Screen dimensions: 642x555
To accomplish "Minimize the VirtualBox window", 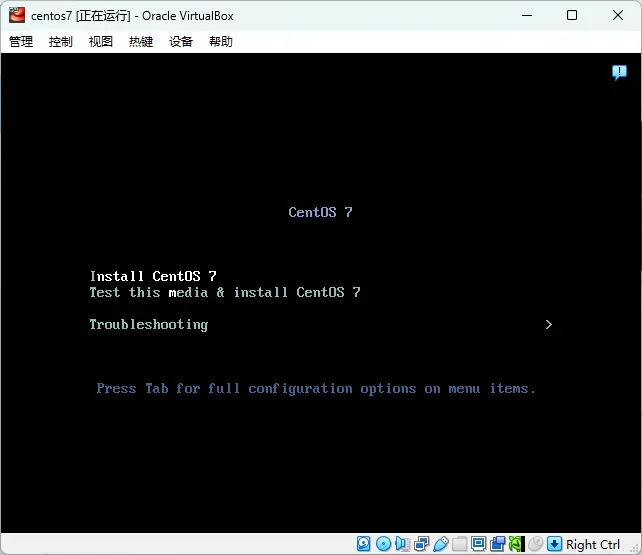I will coord(527,16).
